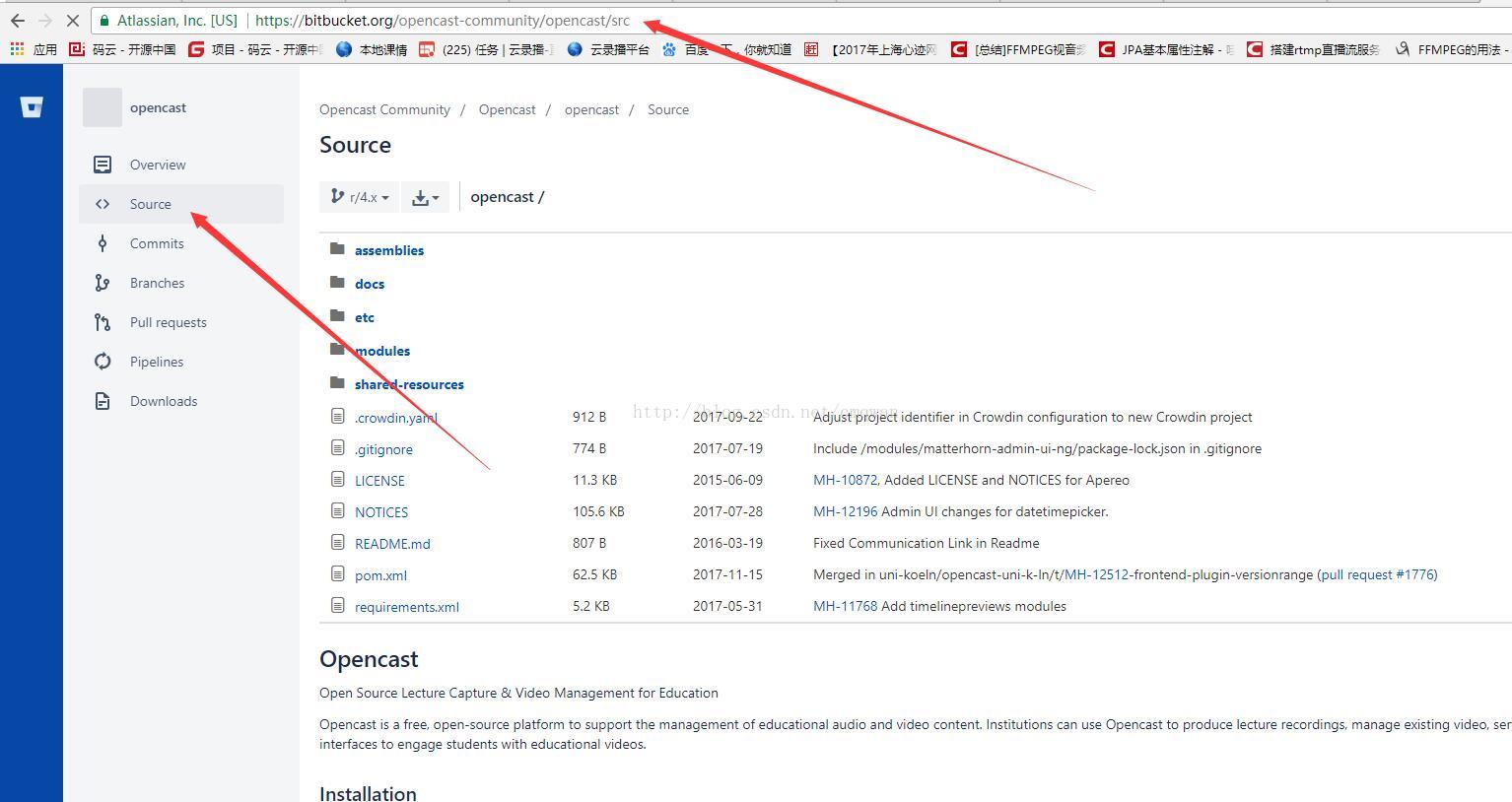This screenshot has width=1512, height=802.
Task: Open 本地课情 bookmark
Action: click(x=372, y=49)
